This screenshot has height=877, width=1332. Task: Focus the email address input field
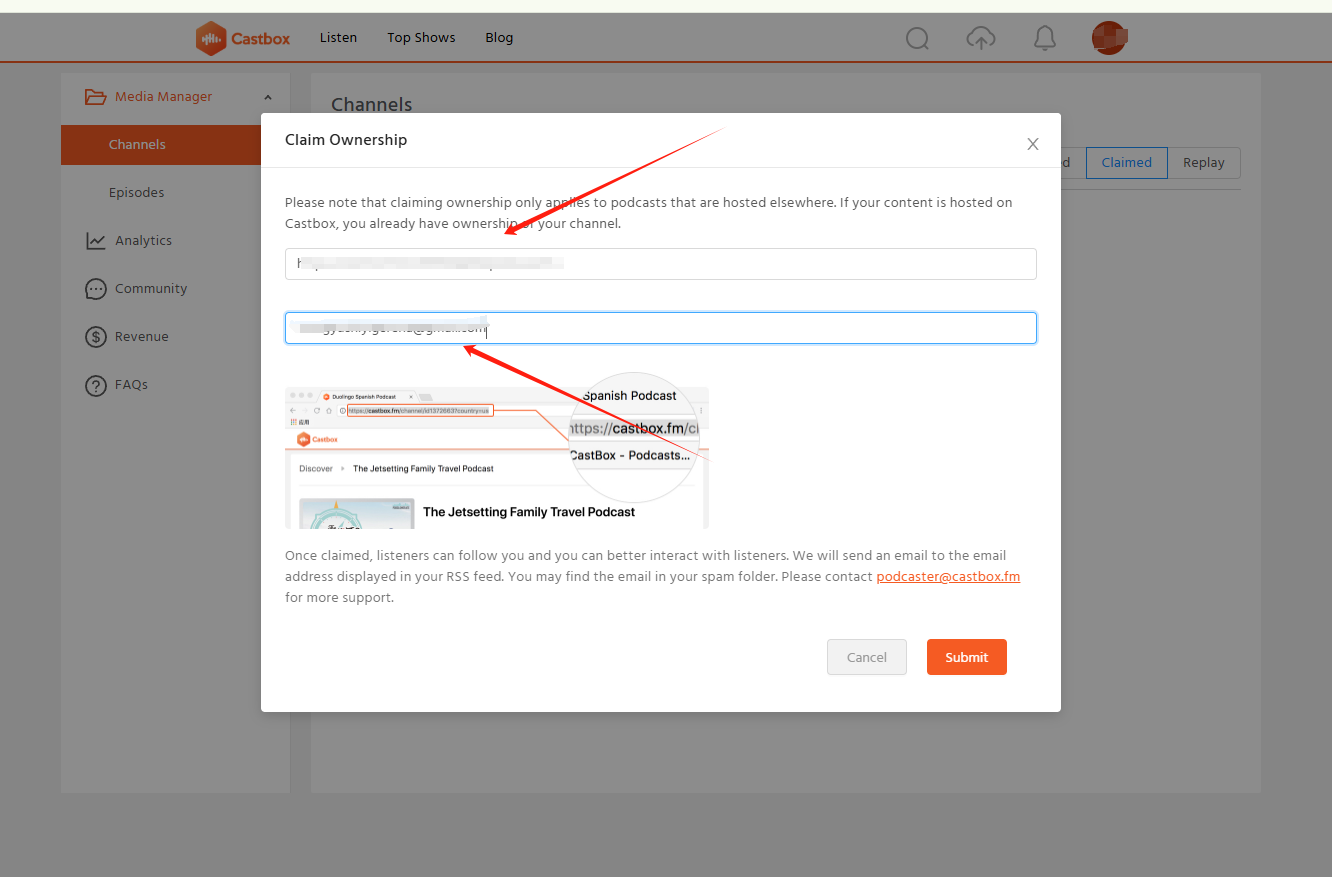pyautogui.click(x=661, y=328)
